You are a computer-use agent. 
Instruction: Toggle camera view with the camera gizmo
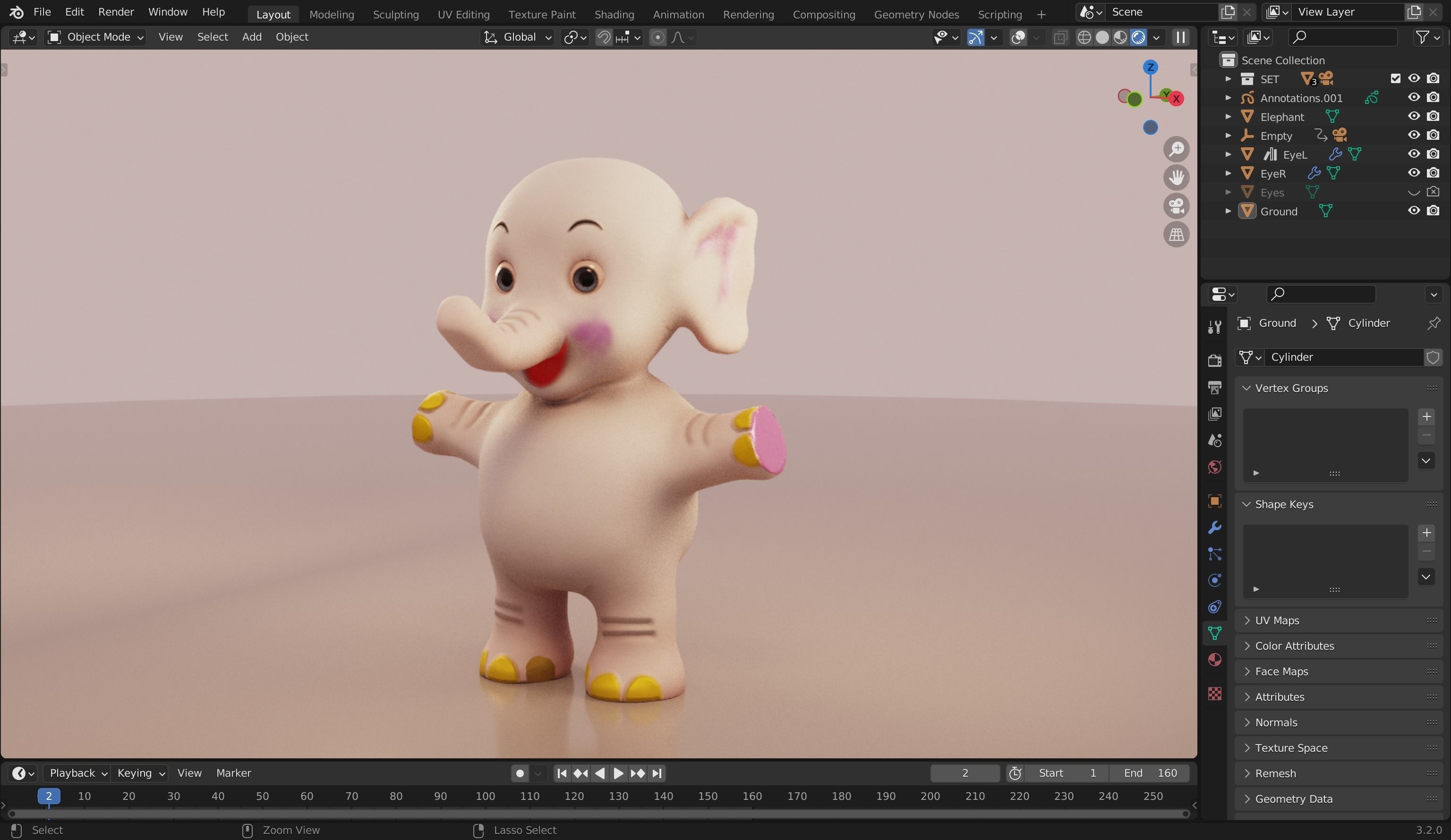[1177, 205]
